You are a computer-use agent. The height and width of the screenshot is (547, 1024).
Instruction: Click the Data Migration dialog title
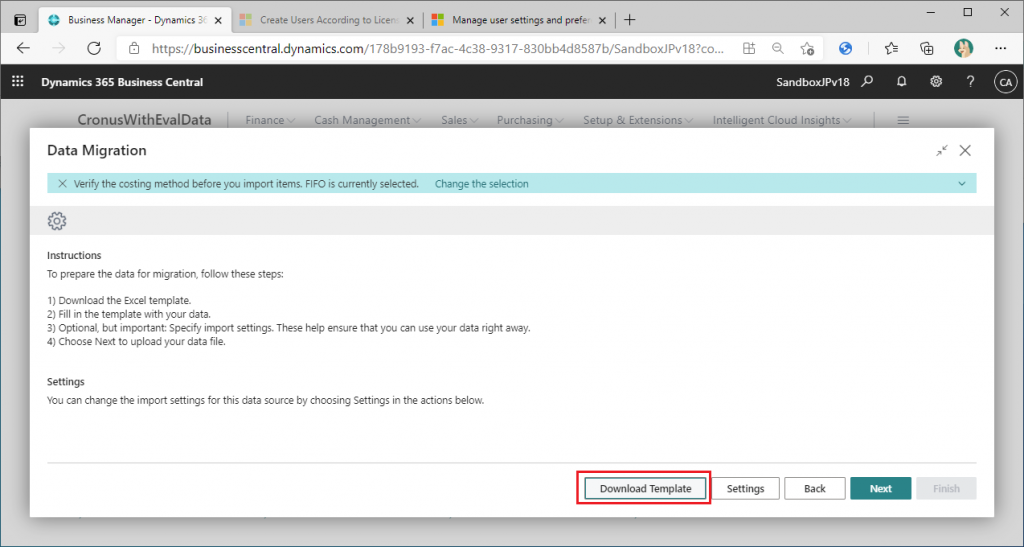97,150
